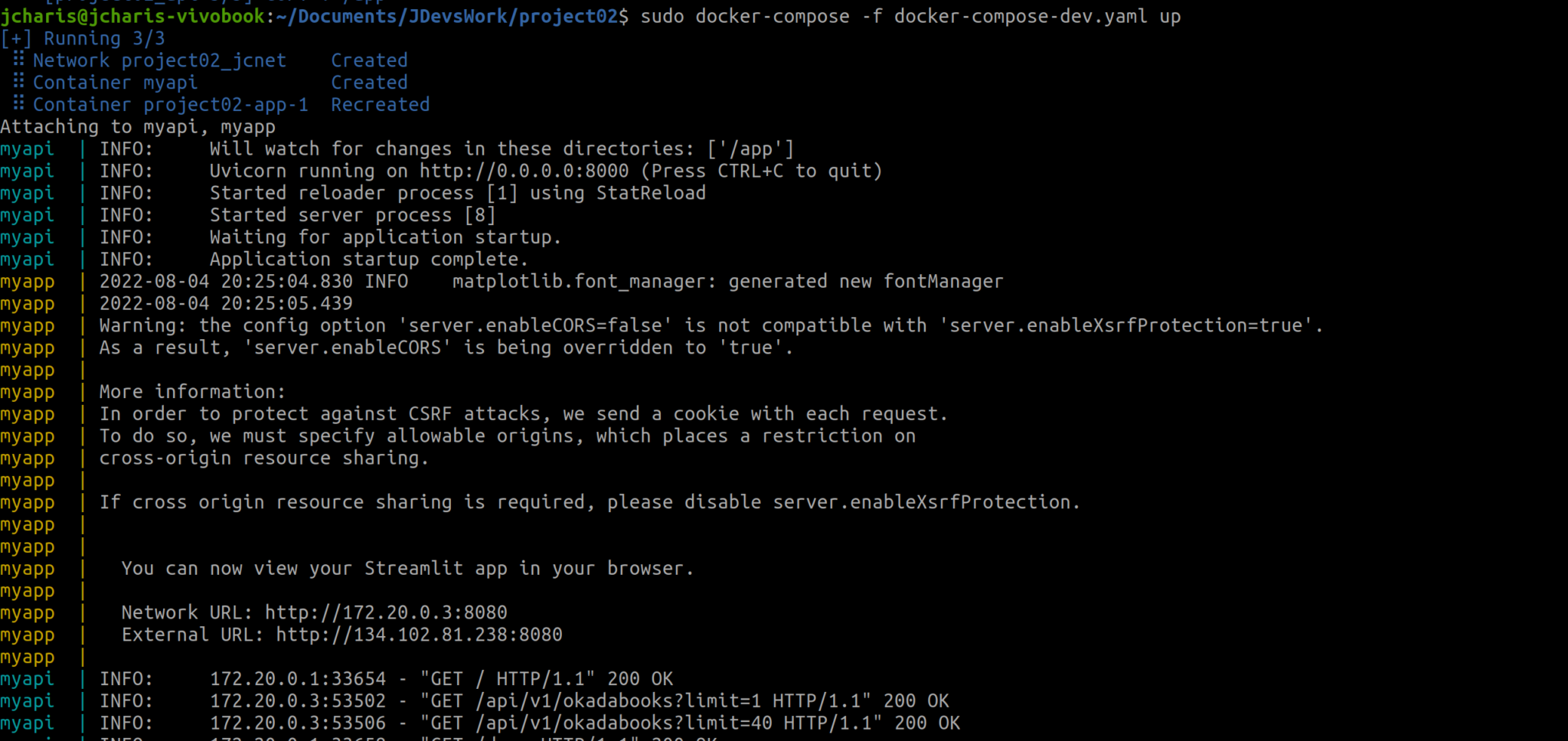Screen dimensions: 1568x741
Task: Click the spinner icon beside Container project02-app-1
Action: pos(18,104)
